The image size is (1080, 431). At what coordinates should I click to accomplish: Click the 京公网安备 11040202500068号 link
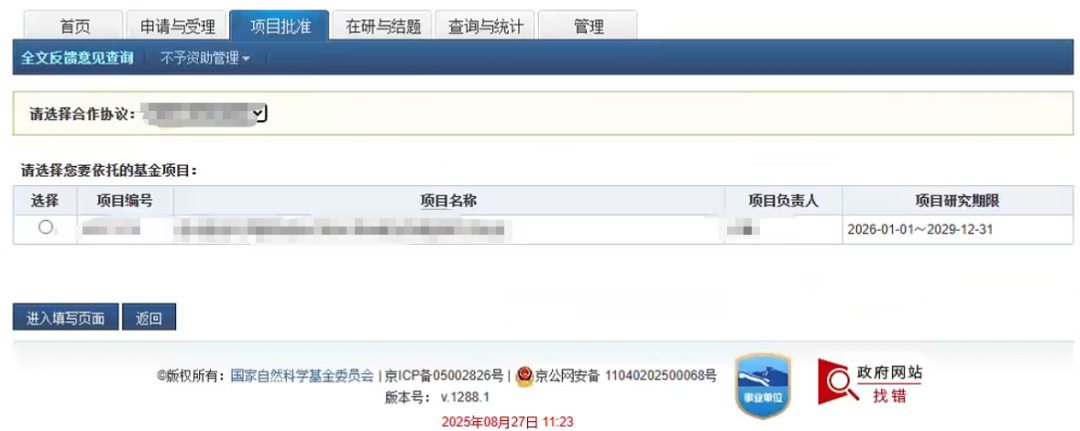coord(626,375)
